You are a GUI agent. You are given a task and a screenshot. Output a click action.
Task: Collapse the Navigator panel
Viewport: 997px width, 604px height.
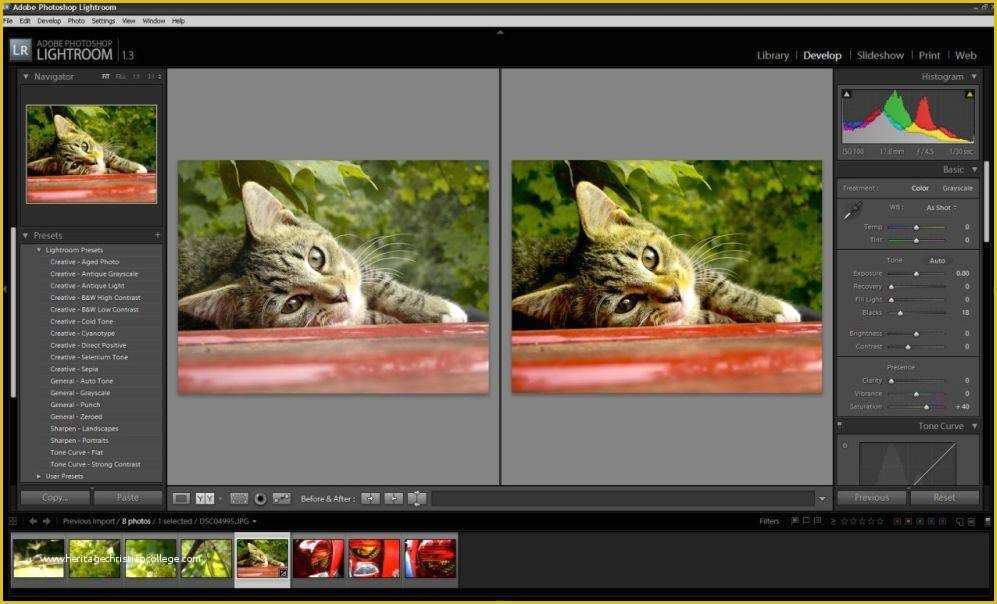point(26,77)
